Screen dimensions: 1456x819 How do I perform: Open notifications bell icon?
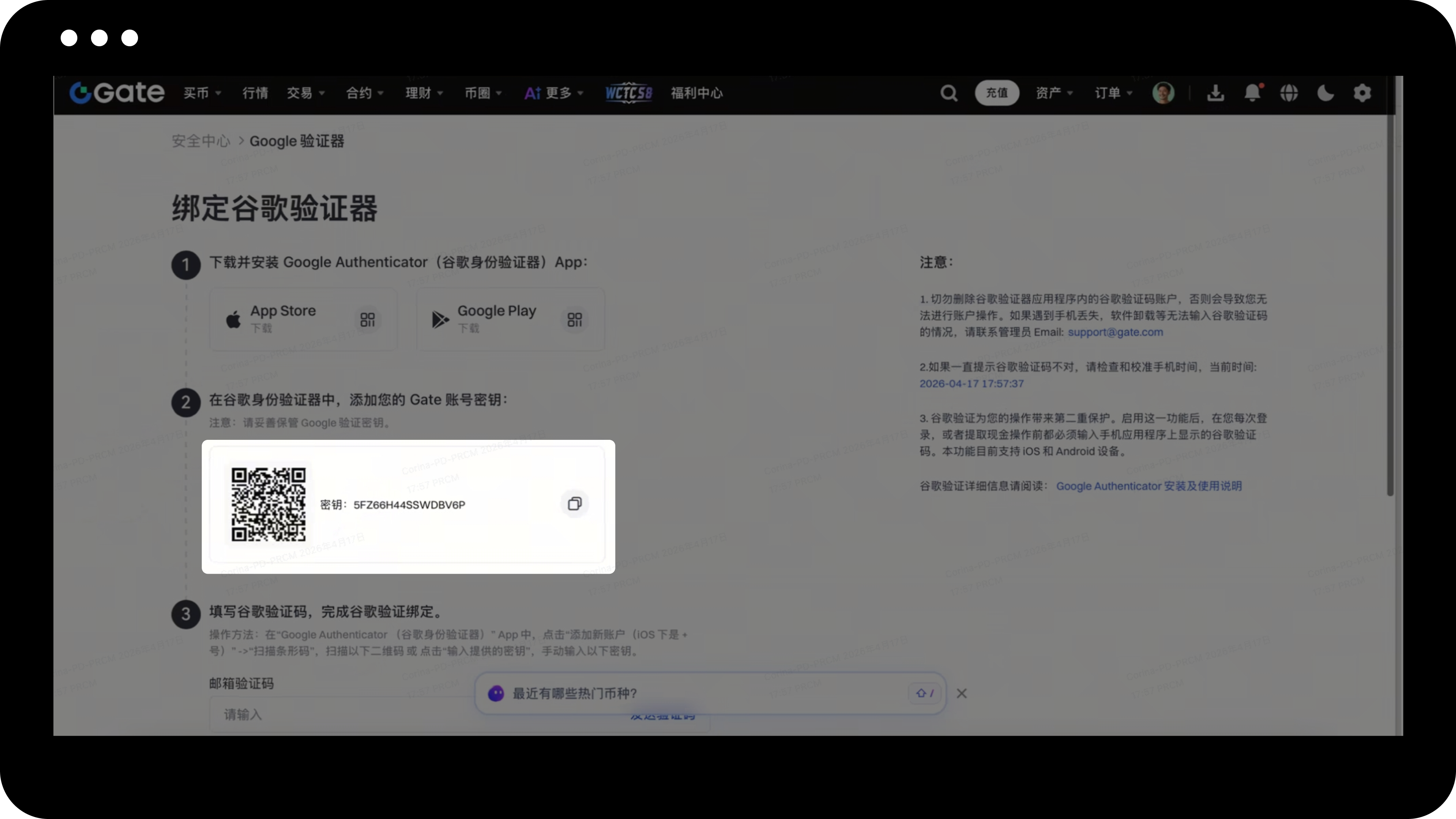1252,93
